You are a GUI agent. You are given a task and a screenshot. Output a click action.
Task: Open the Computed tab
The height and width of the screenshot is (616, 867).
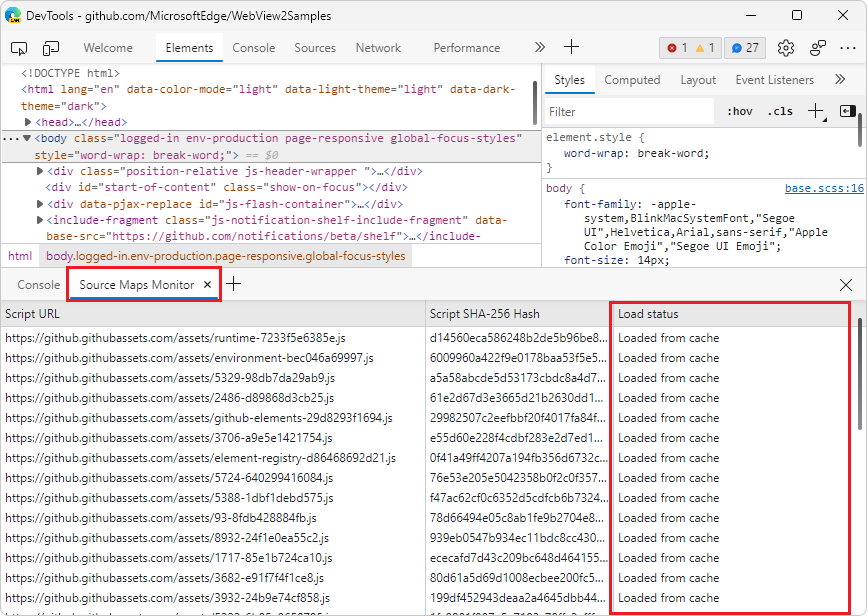tap(632, 80)
